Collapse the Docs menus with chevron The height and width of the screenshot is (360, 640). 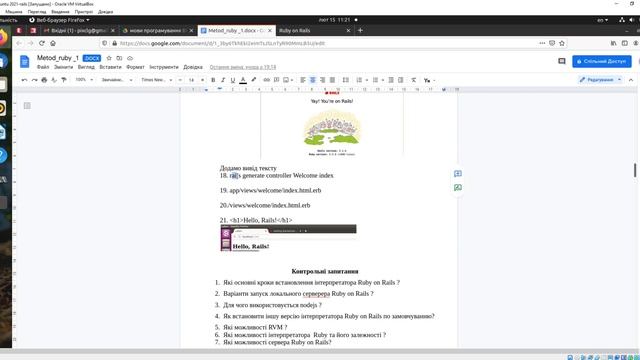coord(631,80)
